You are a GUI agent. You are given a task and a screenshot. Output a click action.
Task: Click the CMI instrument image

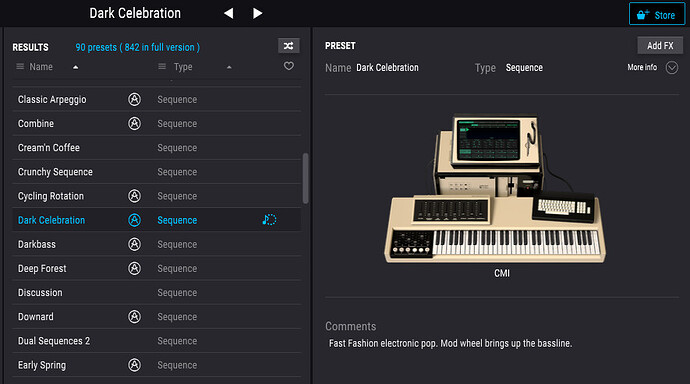click(x=495, y=189)
